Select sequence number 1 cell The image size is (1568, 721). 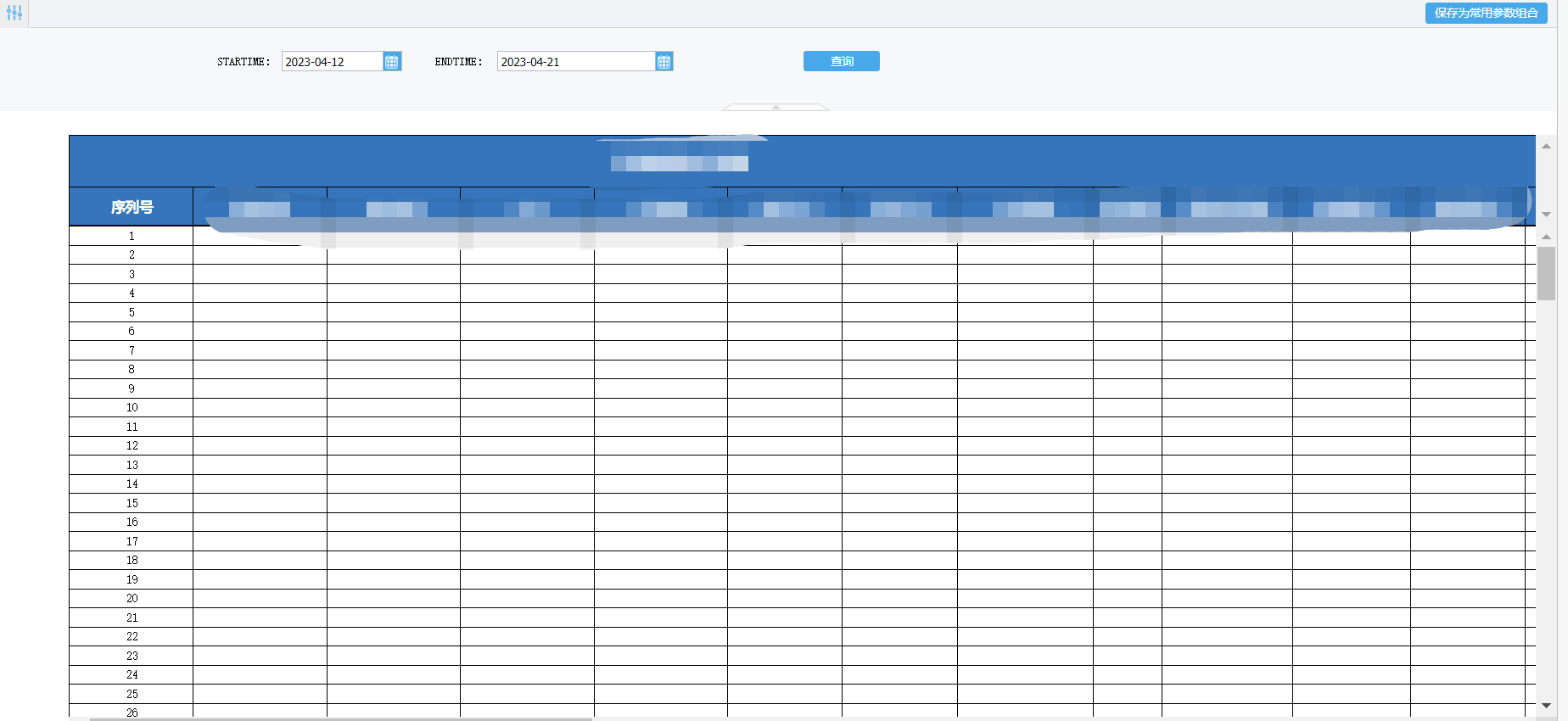point(132,236)
